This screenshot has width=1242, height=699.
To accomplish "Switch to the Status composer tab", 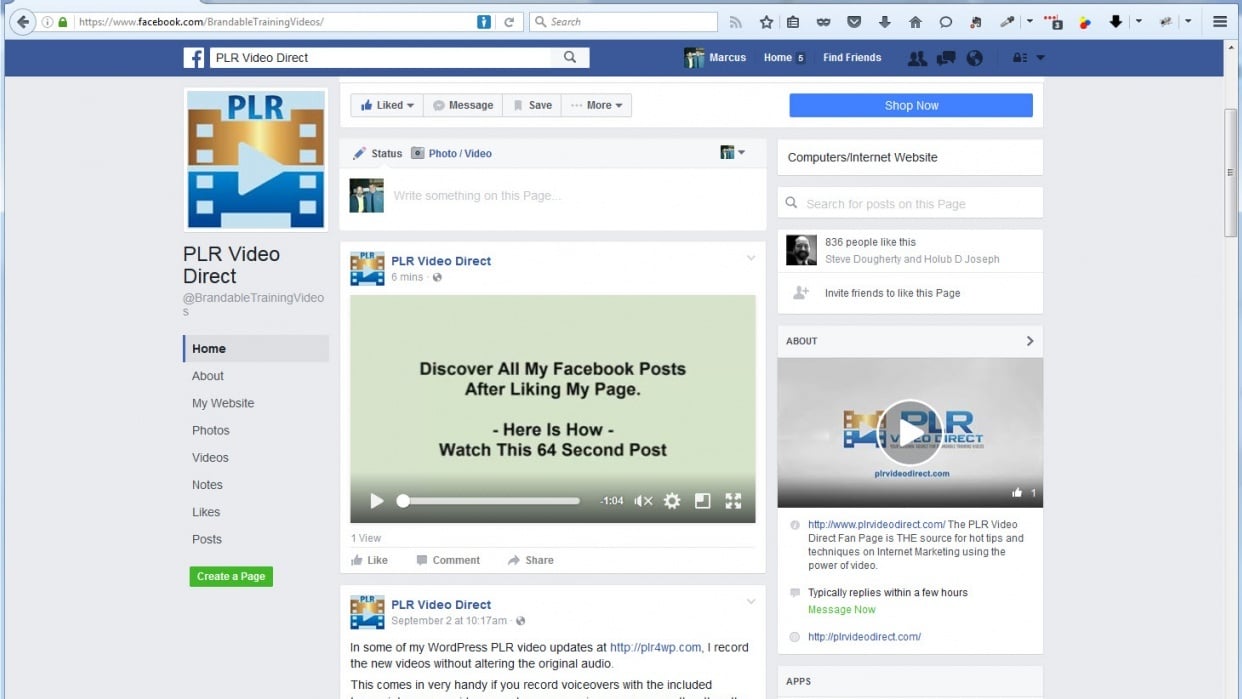I will point(377,154).
